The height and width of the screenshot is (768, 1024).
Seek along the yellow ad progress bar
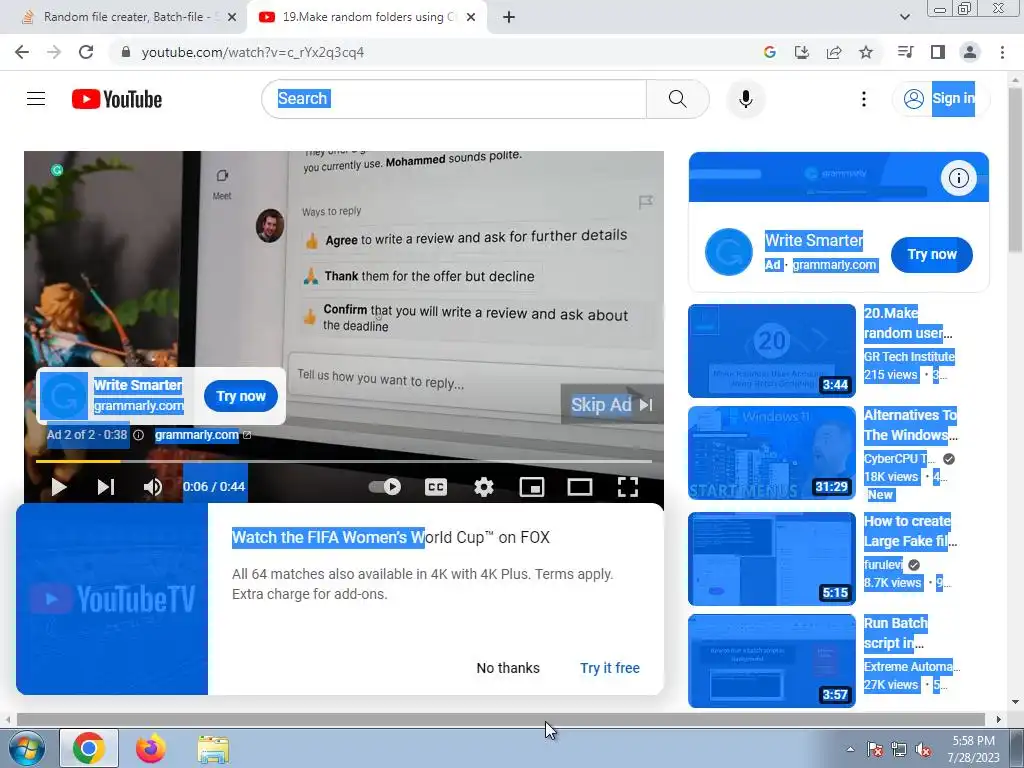click(344, 461)
